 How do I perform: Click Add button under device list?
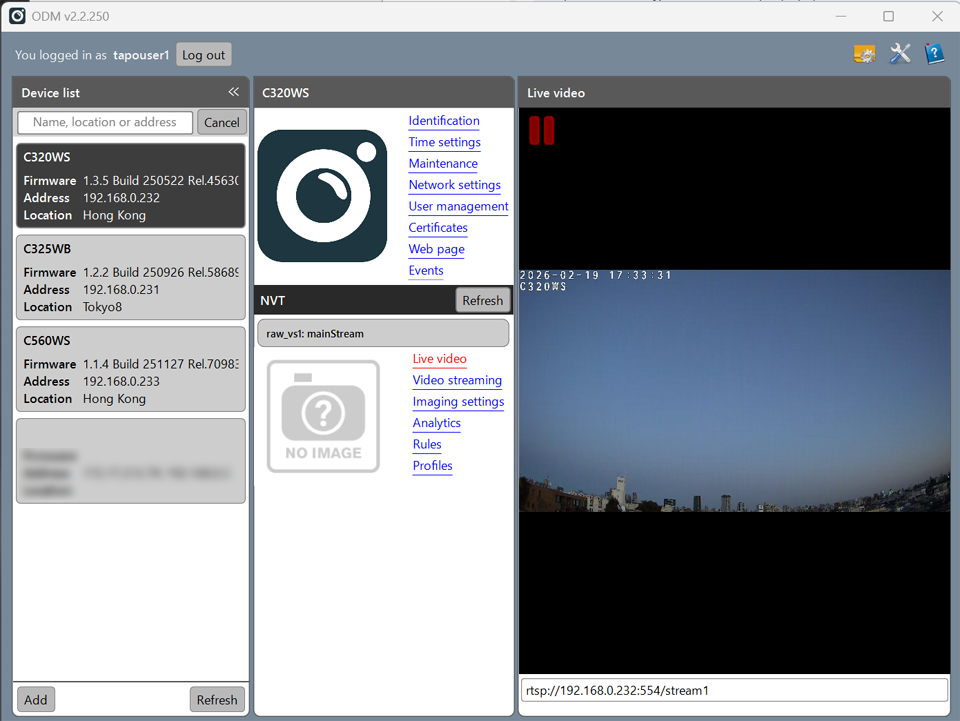click(36, 700)
